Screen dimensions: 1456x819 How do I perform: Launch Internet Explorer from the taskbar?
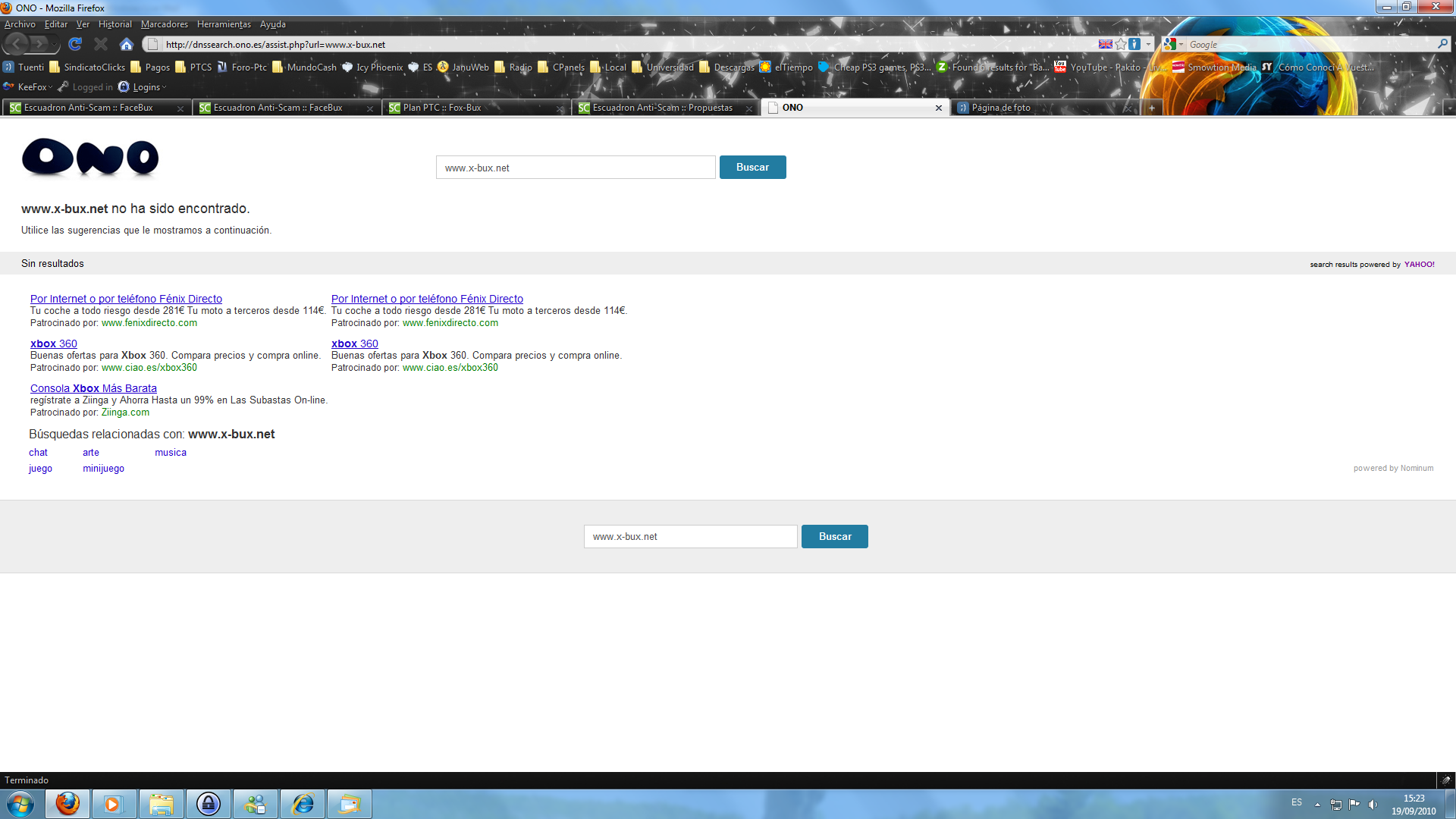click(x=303, y=804)
